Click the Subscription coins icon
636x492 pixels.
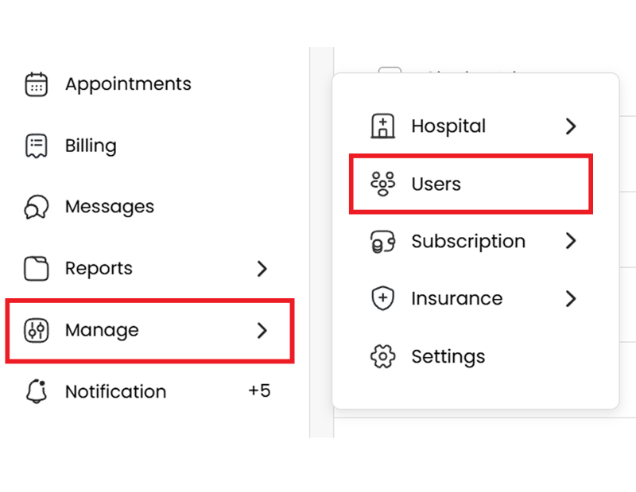click(383, 242)
